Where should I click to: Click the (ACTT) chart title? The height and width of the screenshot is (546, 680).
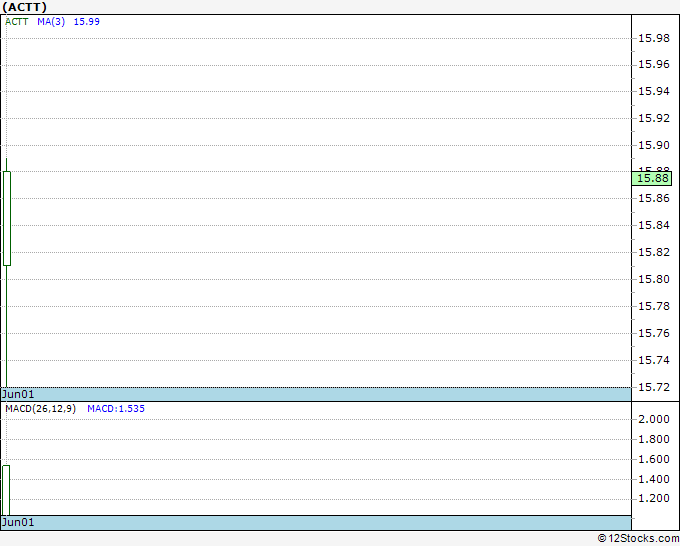pyautogui.click(x=25, y=7)
